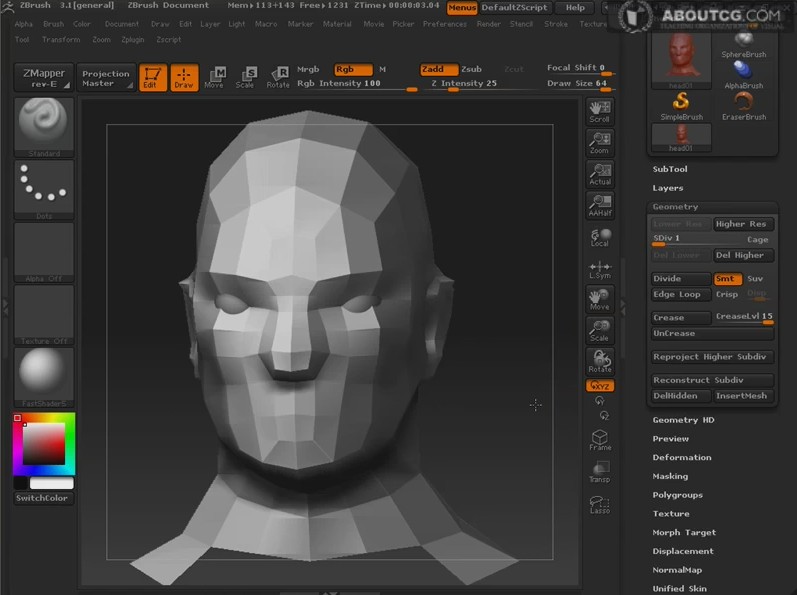Click the AAHalf icon

(600, 205)
